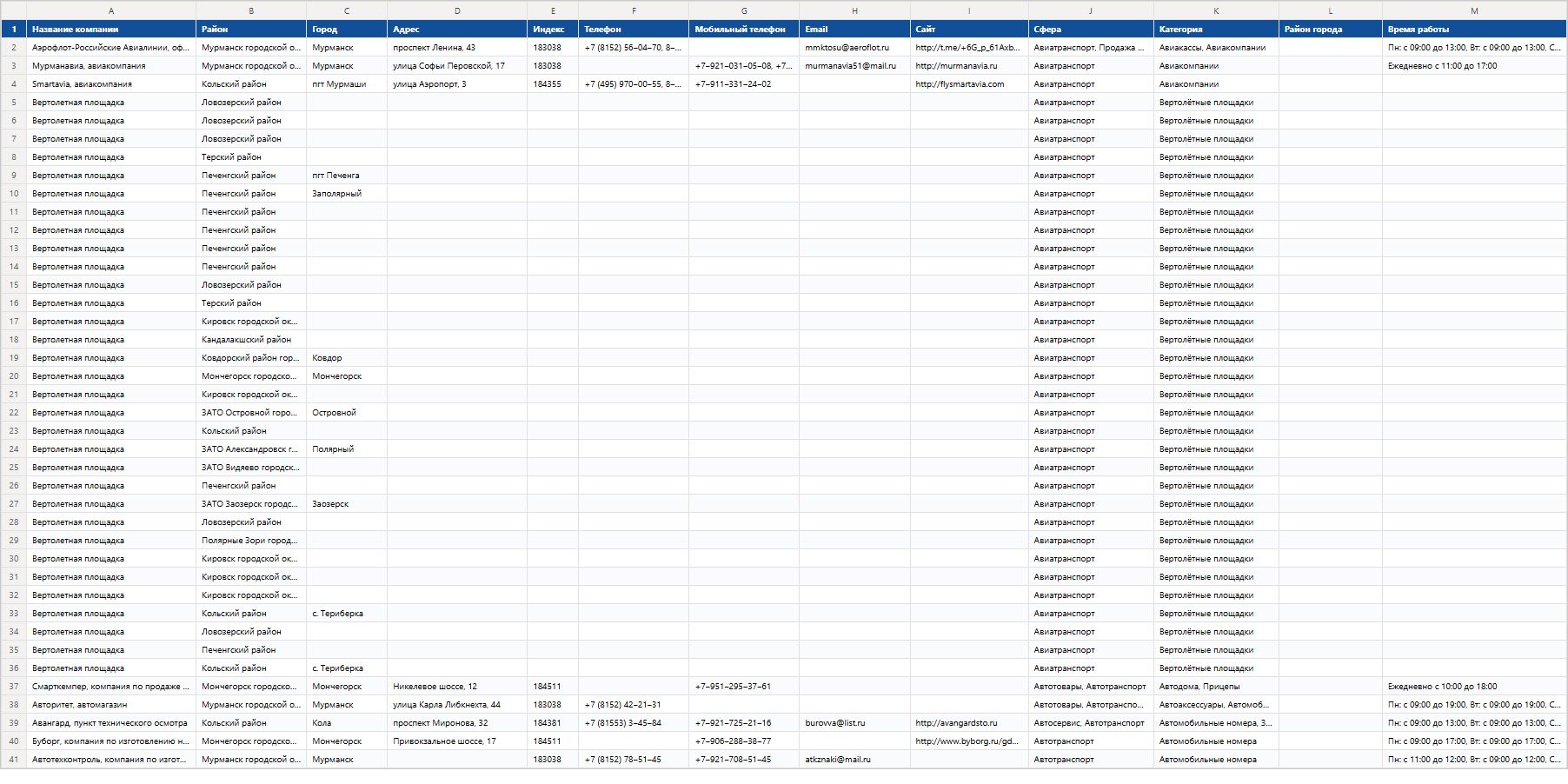Click the '+7-911-331-24-02' mobile cell
Viewport: 1568px width, 784px height.
tap(744, 84)
